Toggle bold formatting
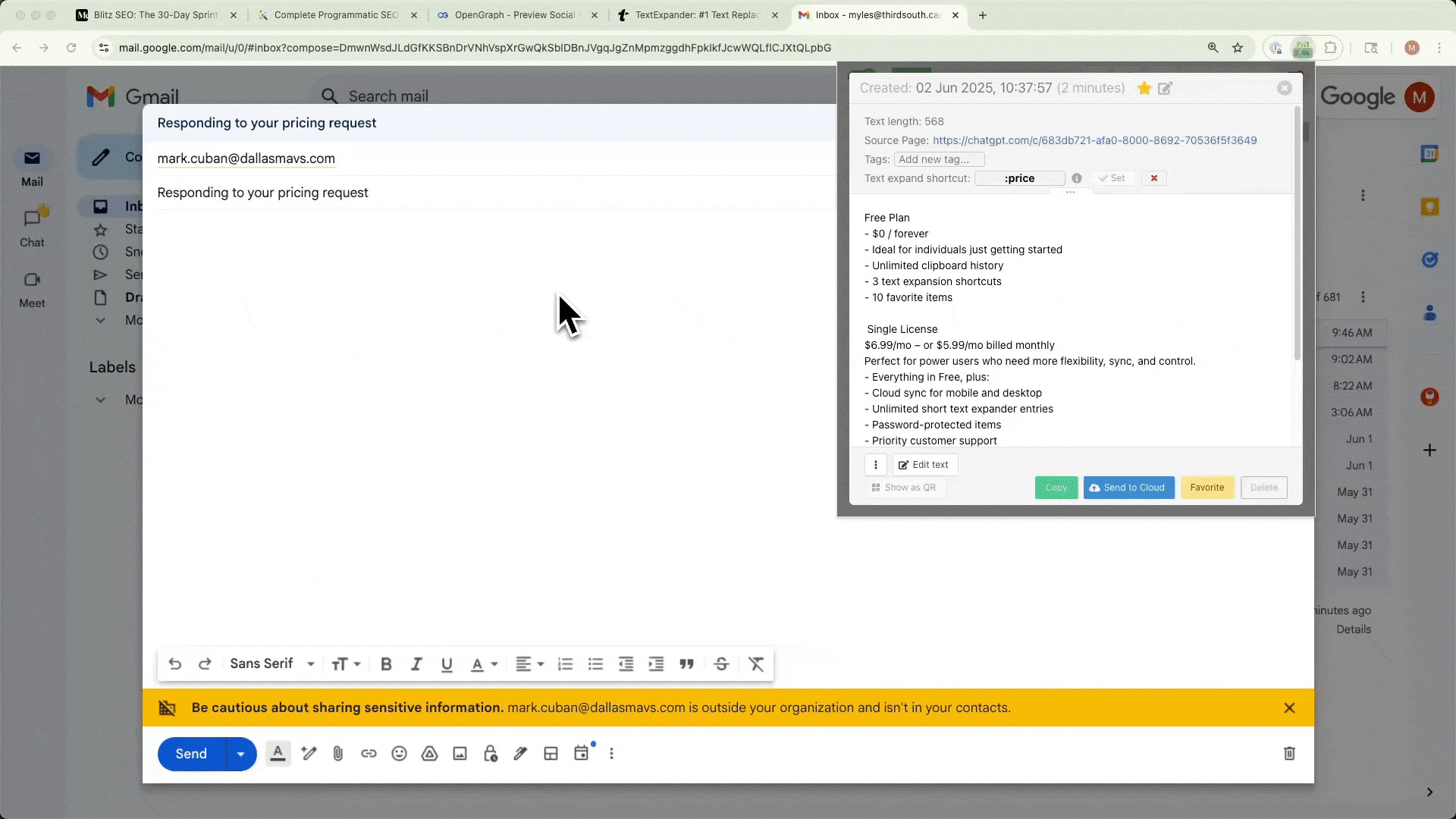The width and height of the screenshot is (1456, 819). pos(386,664)
